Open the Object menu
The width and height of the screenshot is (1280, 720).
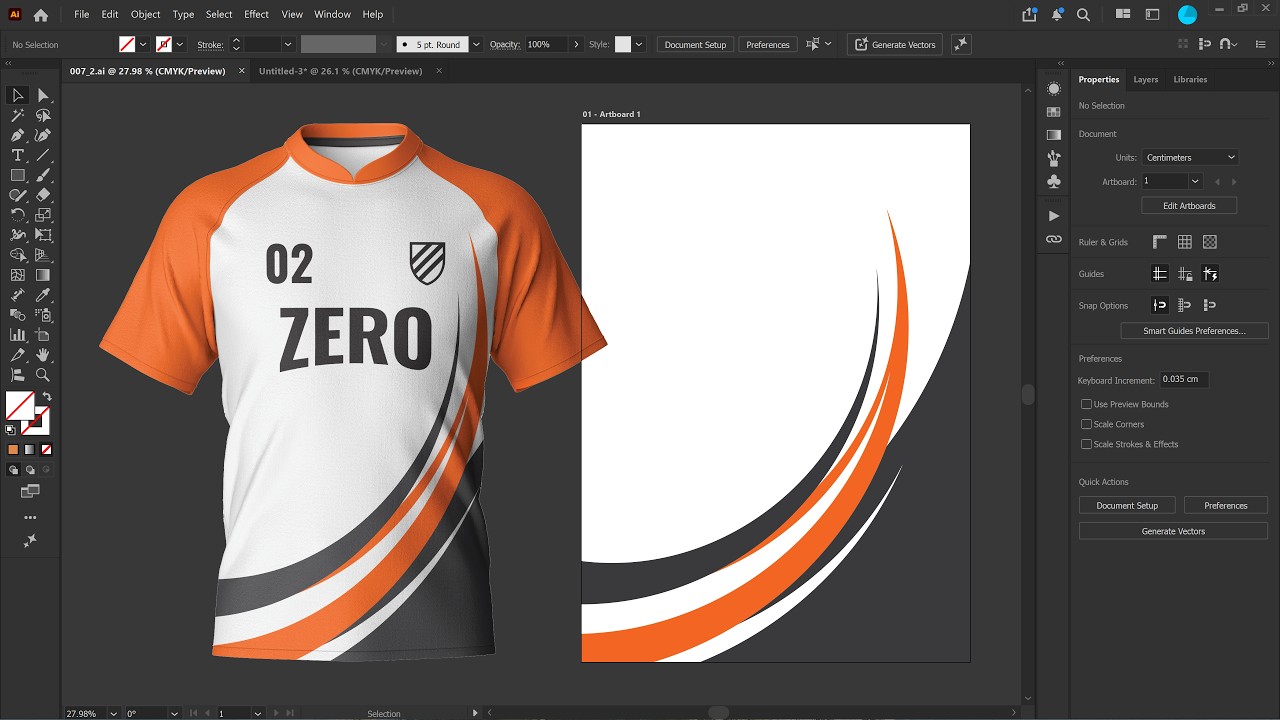145,15
